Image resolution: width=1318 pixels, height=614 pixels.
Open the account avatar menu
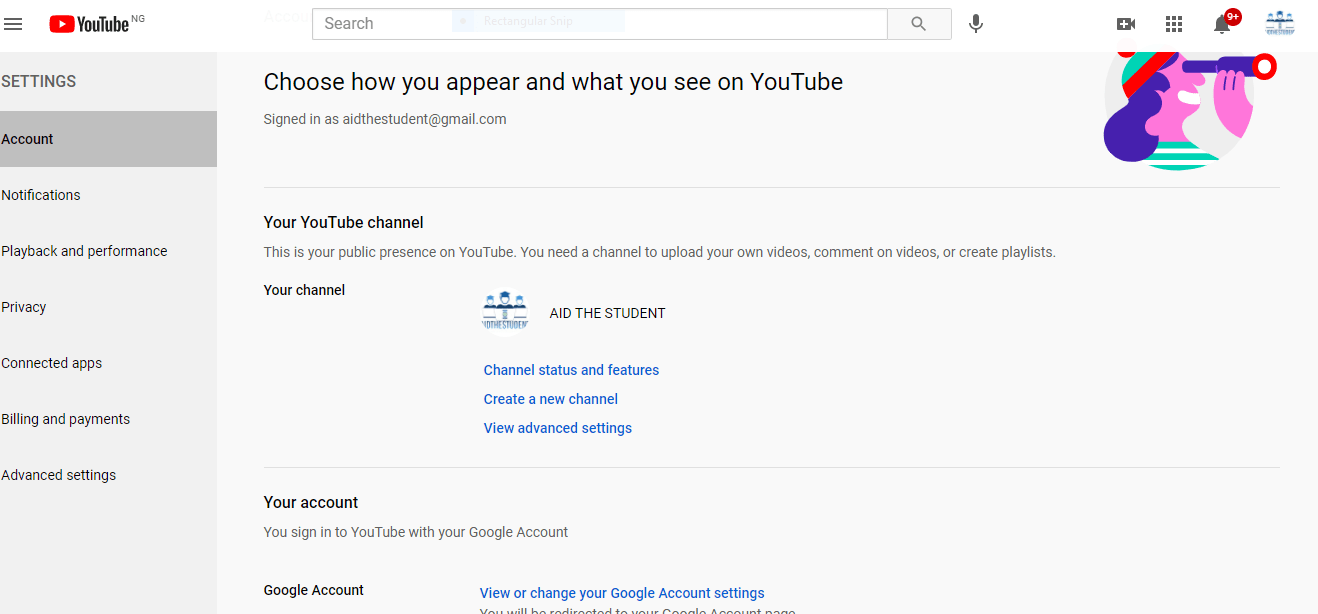[1280, 23]
